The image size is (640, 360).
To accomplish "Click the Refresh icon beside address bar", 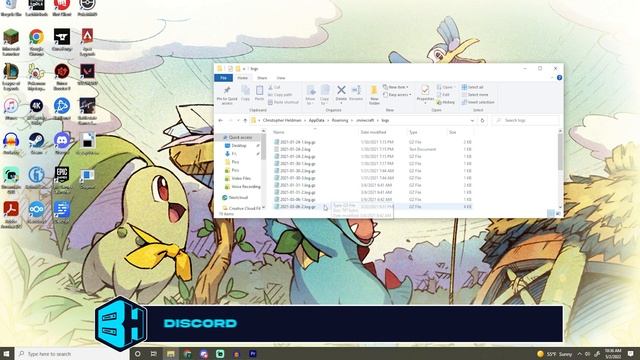I will pos(482,120).
